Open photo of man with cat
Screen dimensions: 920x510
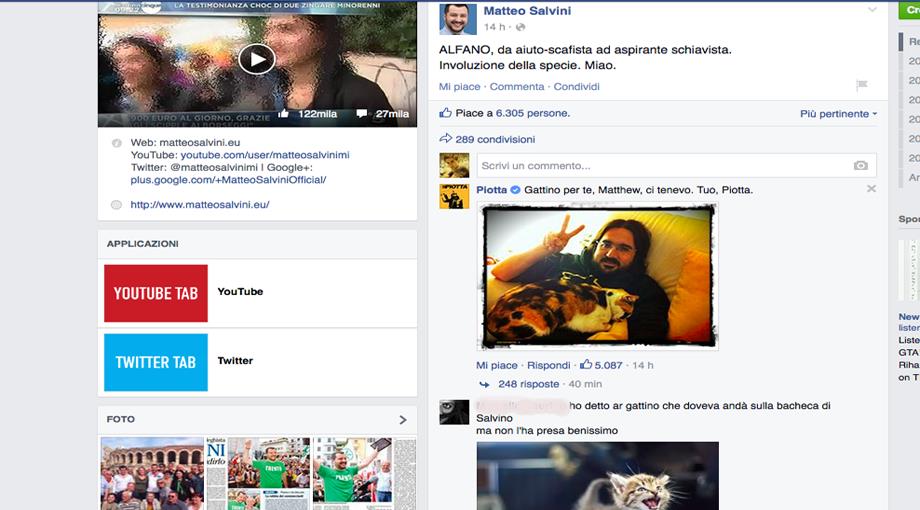tap(598, 276)
